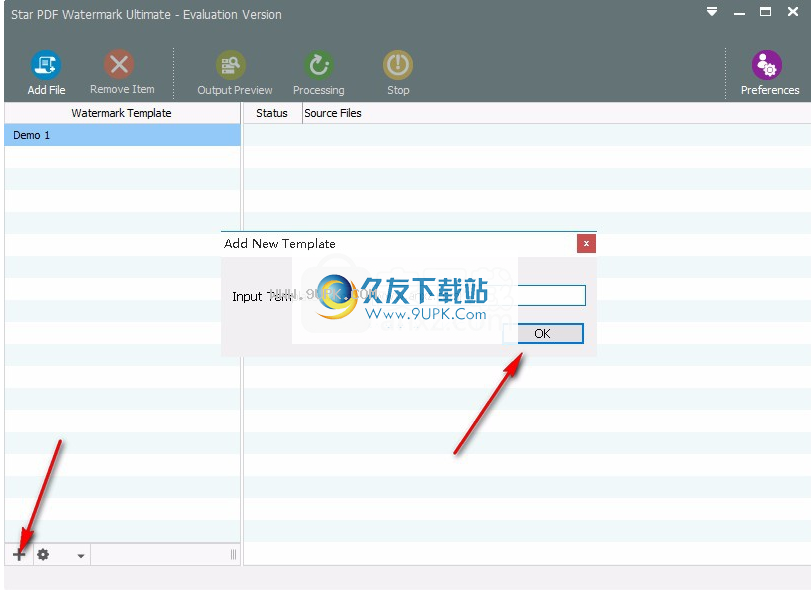Click the template settings gear icon

pos(43,555)
